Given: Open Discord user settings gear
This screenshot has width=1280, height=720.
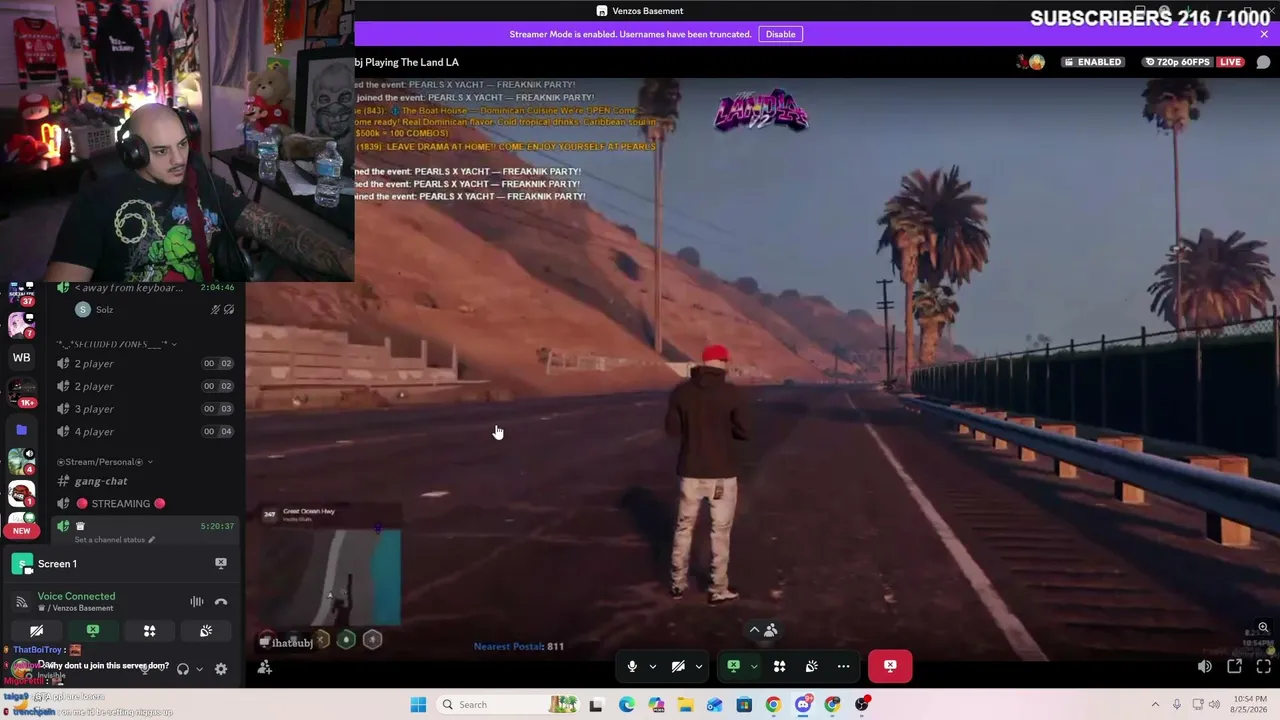Looking at the screenshot, I should (221, 669).
